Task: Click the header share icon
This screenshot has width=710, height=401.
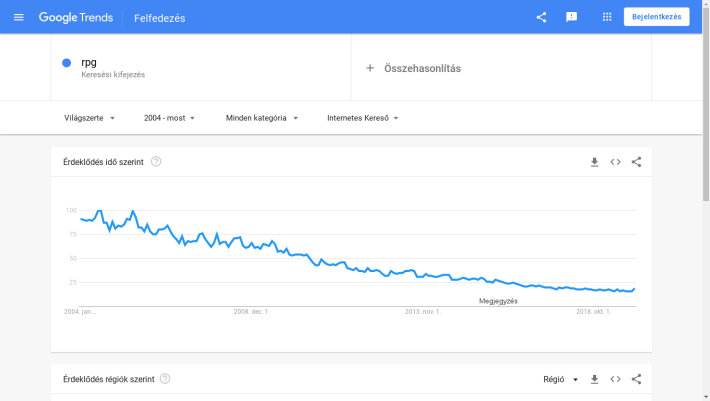Action: (541, 17)
